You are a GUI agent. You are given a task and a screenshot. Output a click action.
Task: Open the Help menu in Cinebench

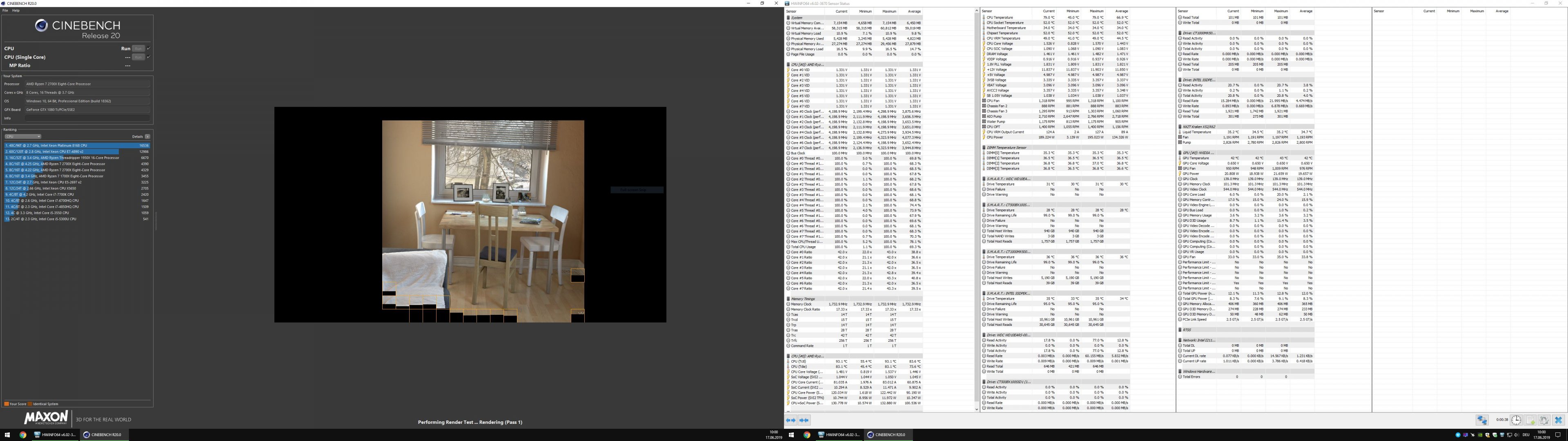[16, 10]
